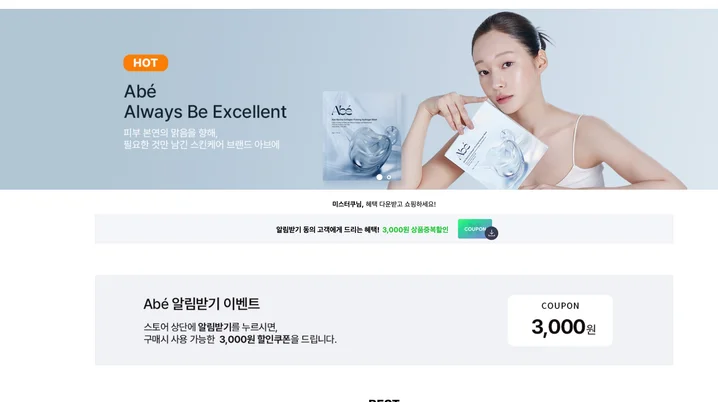
Task: Click the '알림받기 동의 고객에게 드리는 혜택!' text
Action: coord(327,229)
